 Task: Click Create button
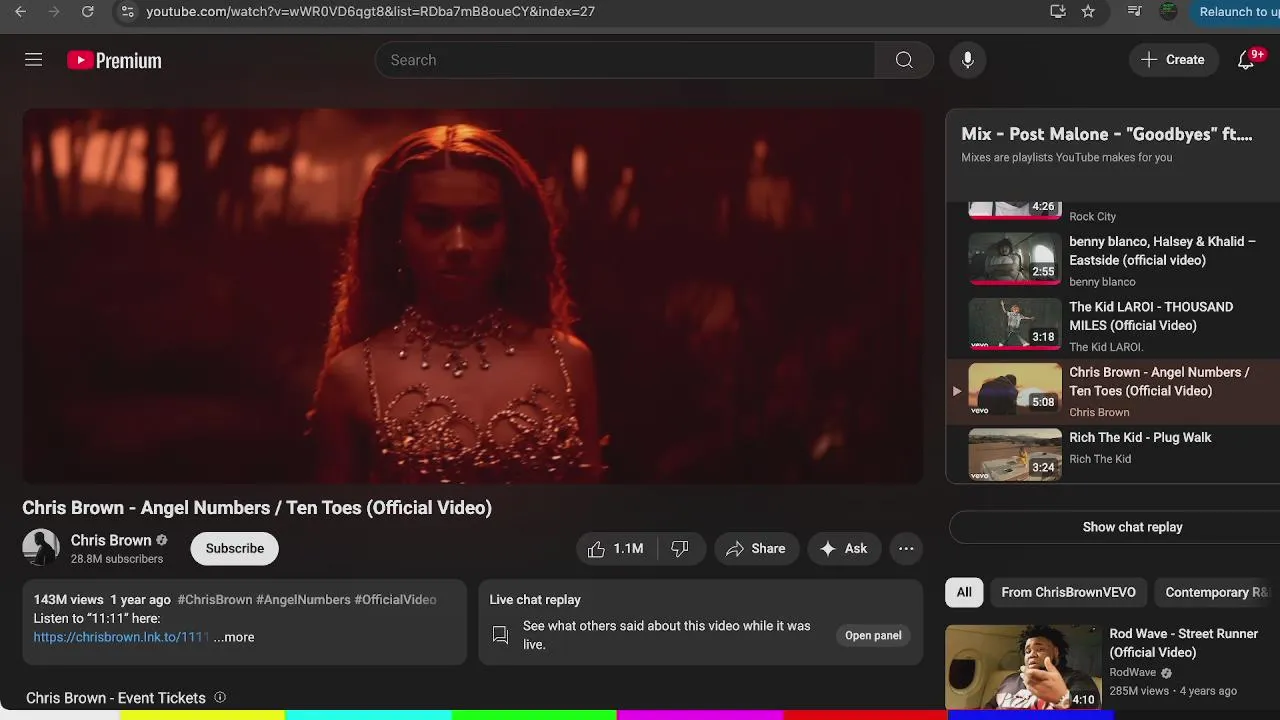1173,60
